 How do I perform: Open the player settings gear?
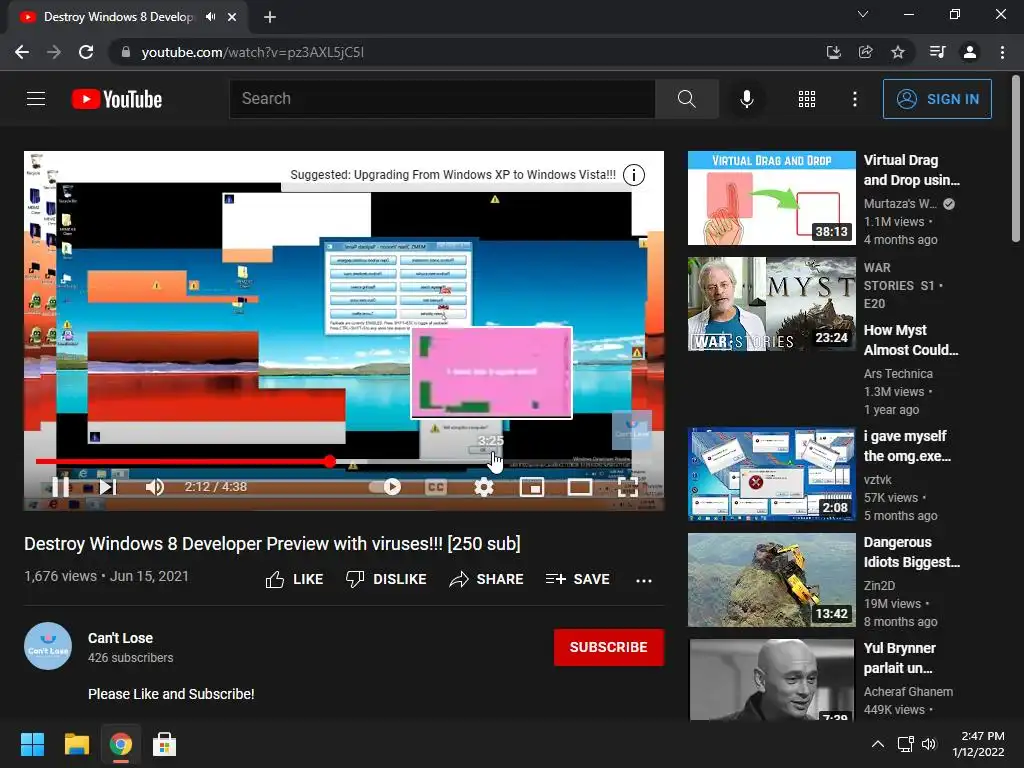pyautogui.click(x=483, y=487)
